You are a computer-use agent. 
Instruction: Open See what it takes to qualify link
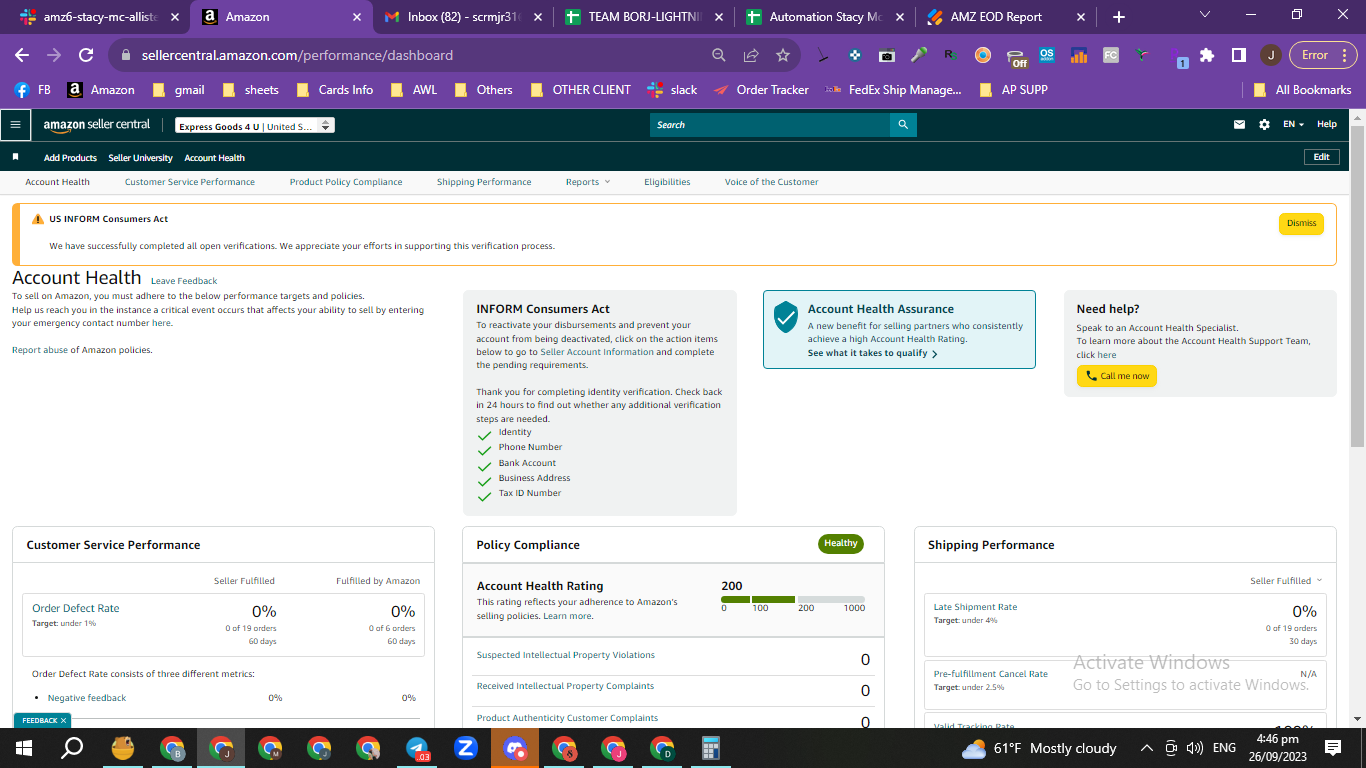coord(872,353)
